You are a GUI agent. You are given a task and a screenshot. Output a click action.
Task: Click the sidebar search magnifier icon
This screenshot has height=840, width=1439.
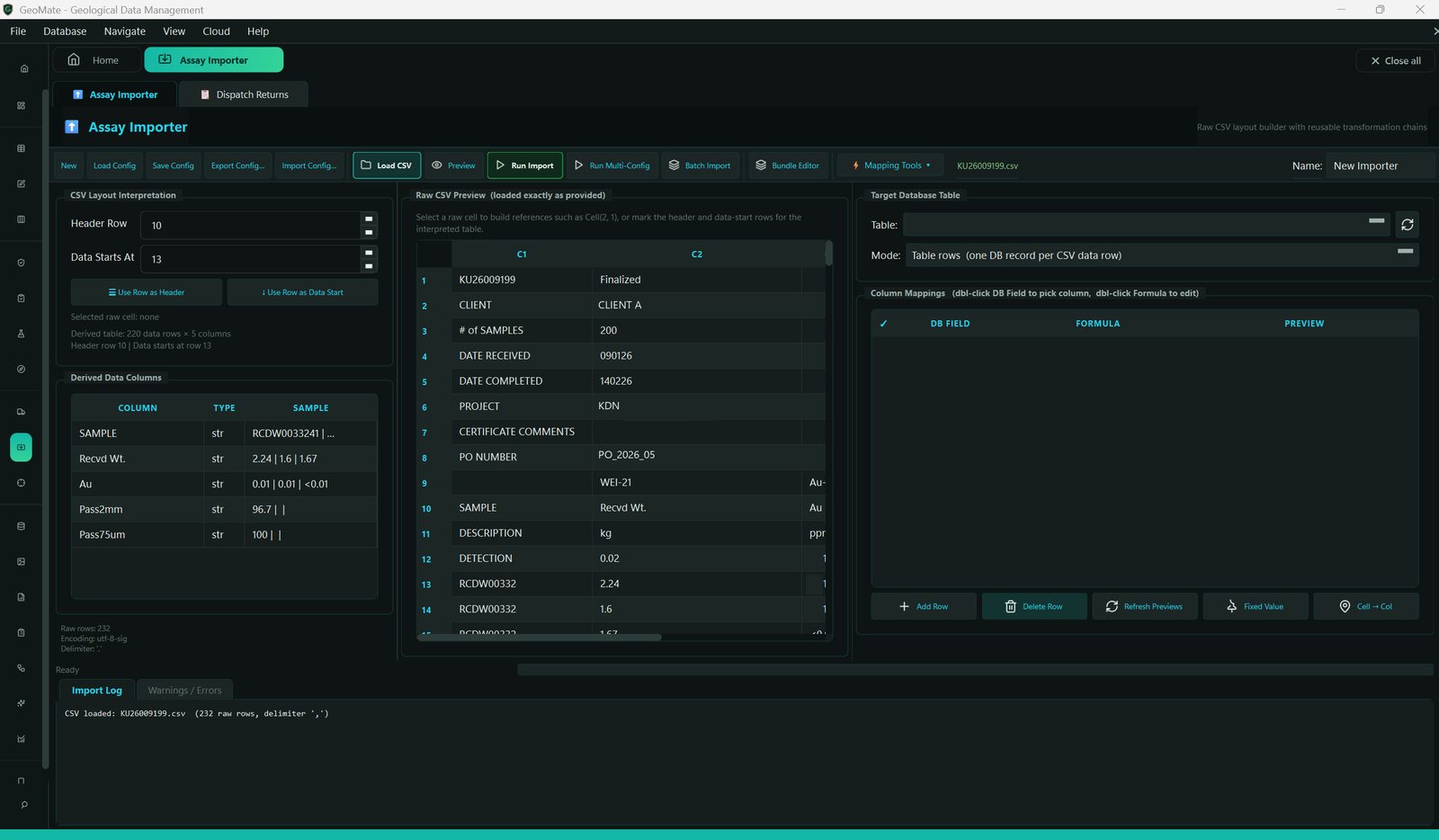pos(23,805)
